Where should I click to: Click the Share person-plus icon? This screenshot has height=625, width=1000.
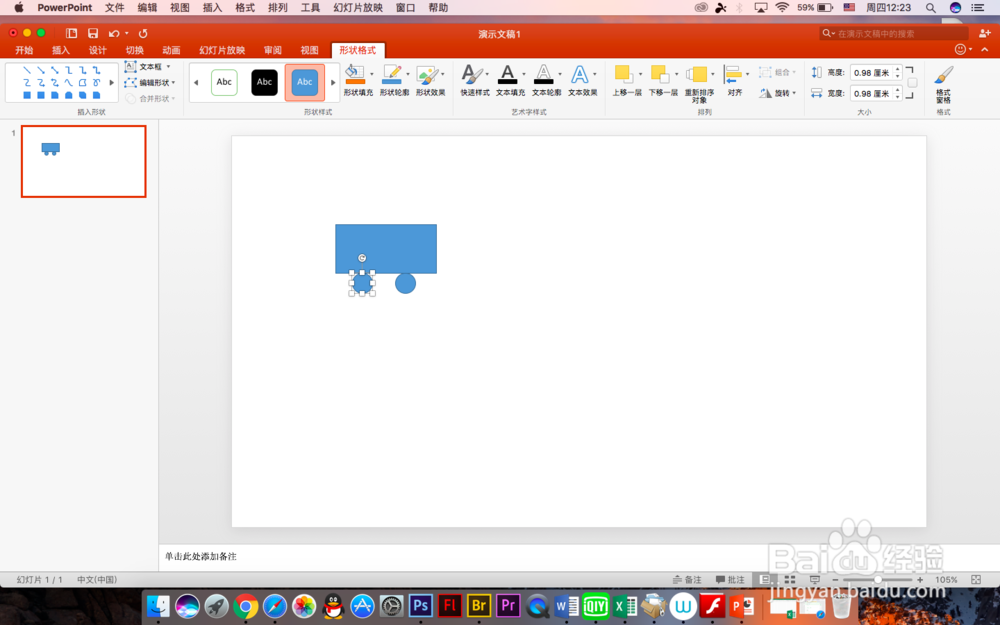[x=984, y=33]
